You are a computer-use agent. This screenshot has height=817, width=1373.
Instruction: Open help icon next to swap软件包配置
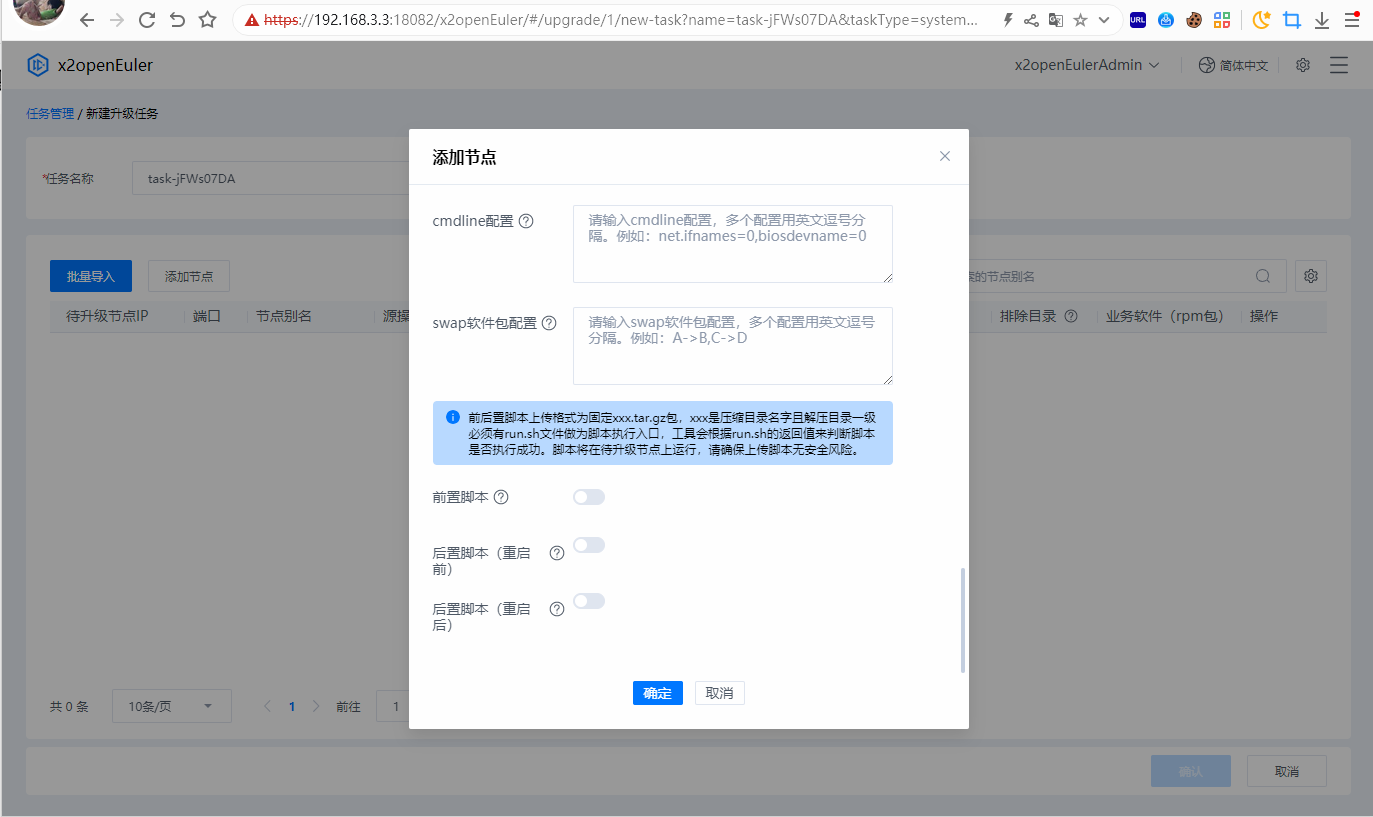click(549, 323)
